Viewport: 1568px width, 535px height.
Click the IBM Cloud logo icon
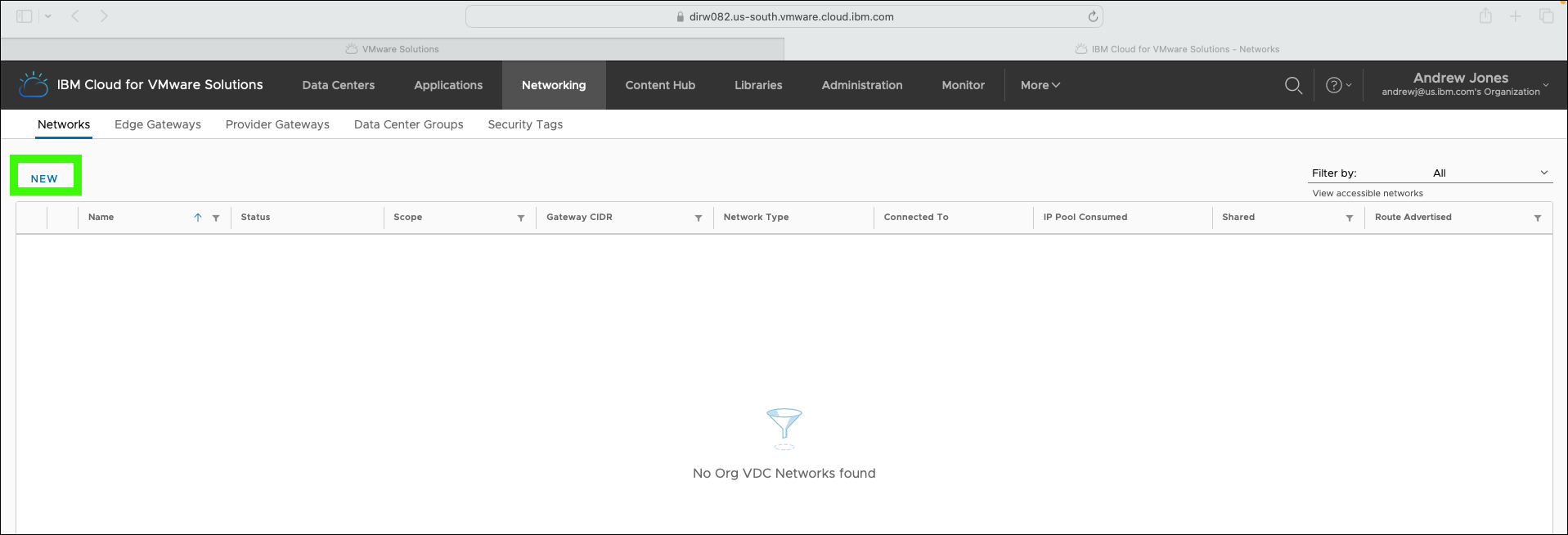point(34,84)
